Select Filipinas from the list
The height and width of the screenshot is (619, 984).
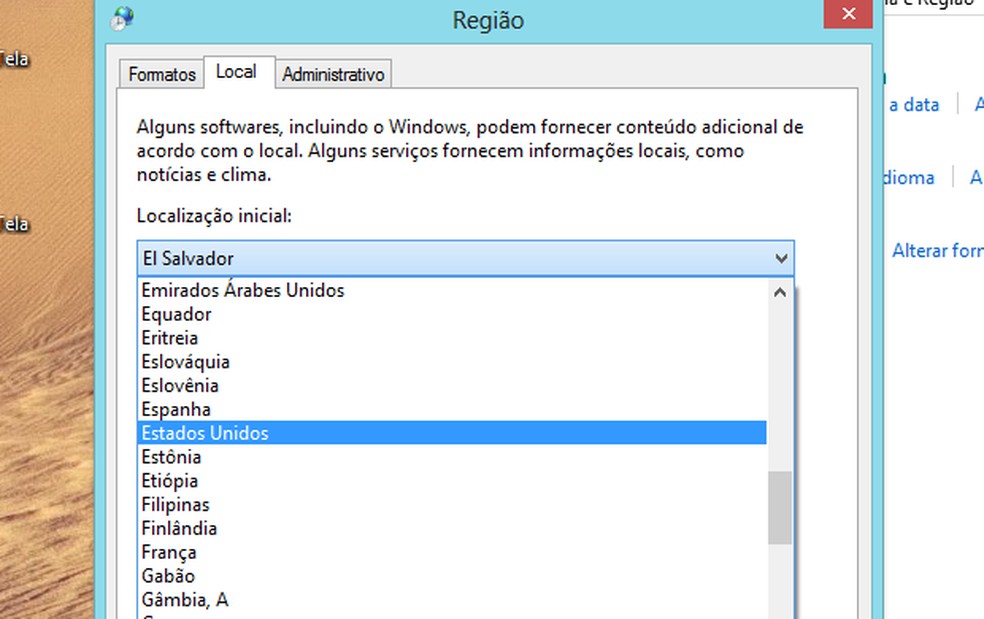pos(452,504)
